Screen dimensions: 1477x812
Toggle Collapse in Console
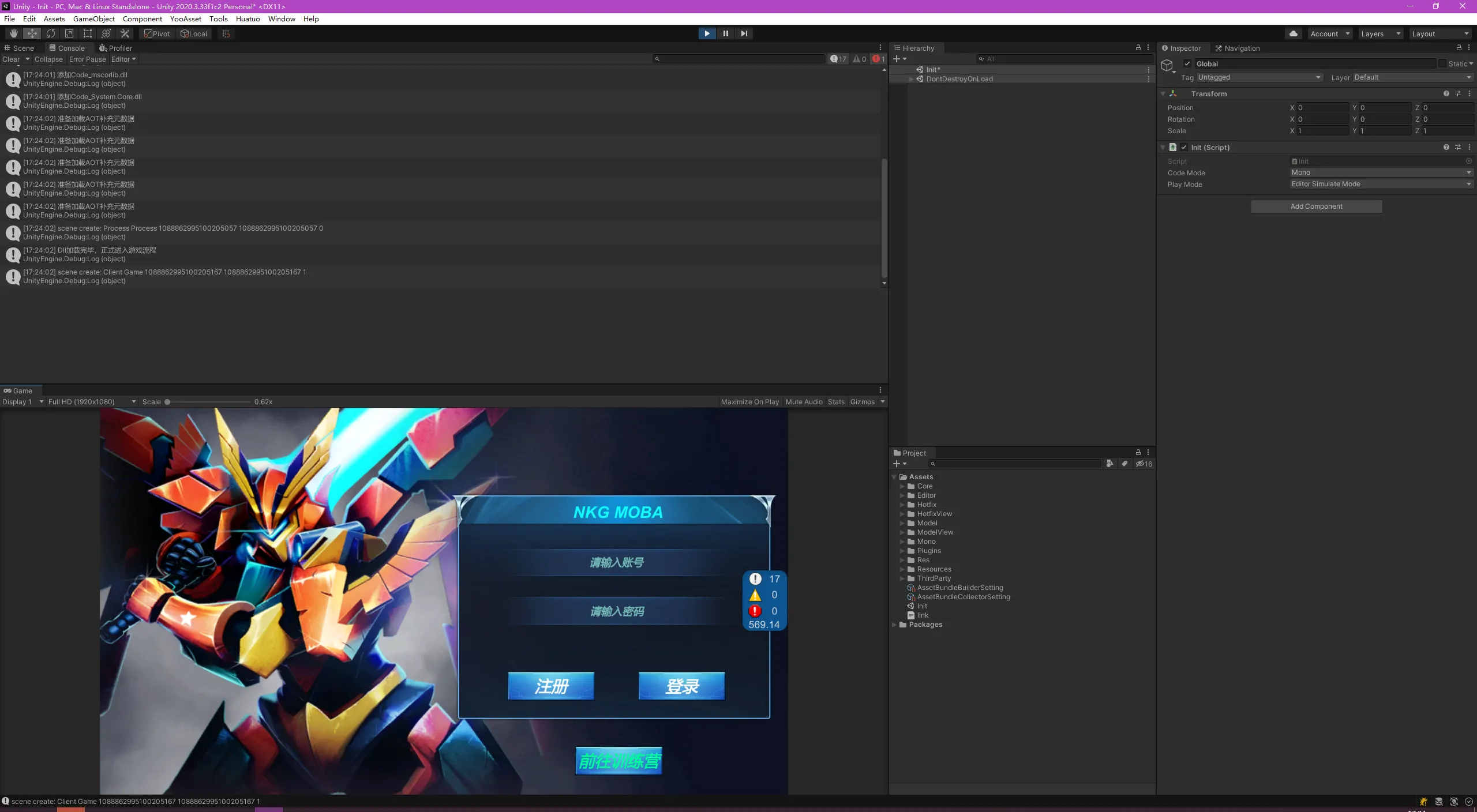[48, 59]
